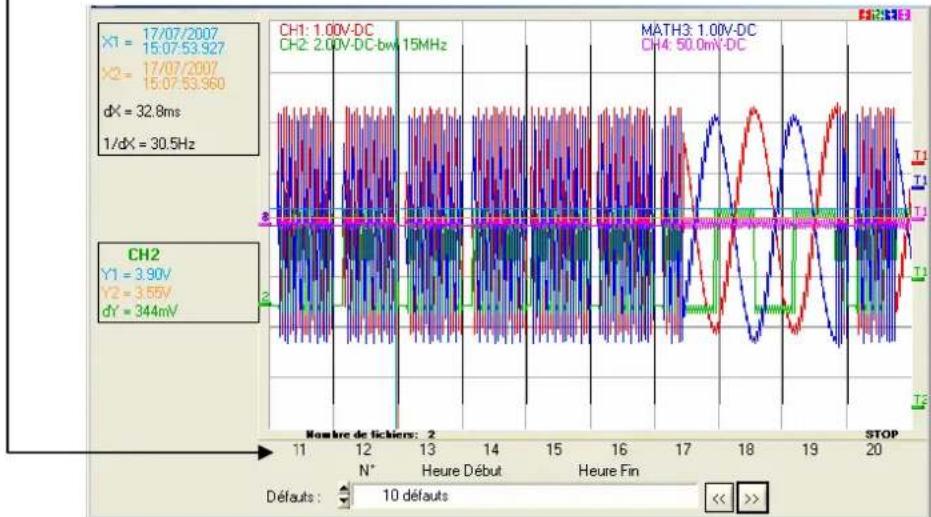
Task: Click the green CH2 heading in cursor box
Action: click(x=144, y=255)
